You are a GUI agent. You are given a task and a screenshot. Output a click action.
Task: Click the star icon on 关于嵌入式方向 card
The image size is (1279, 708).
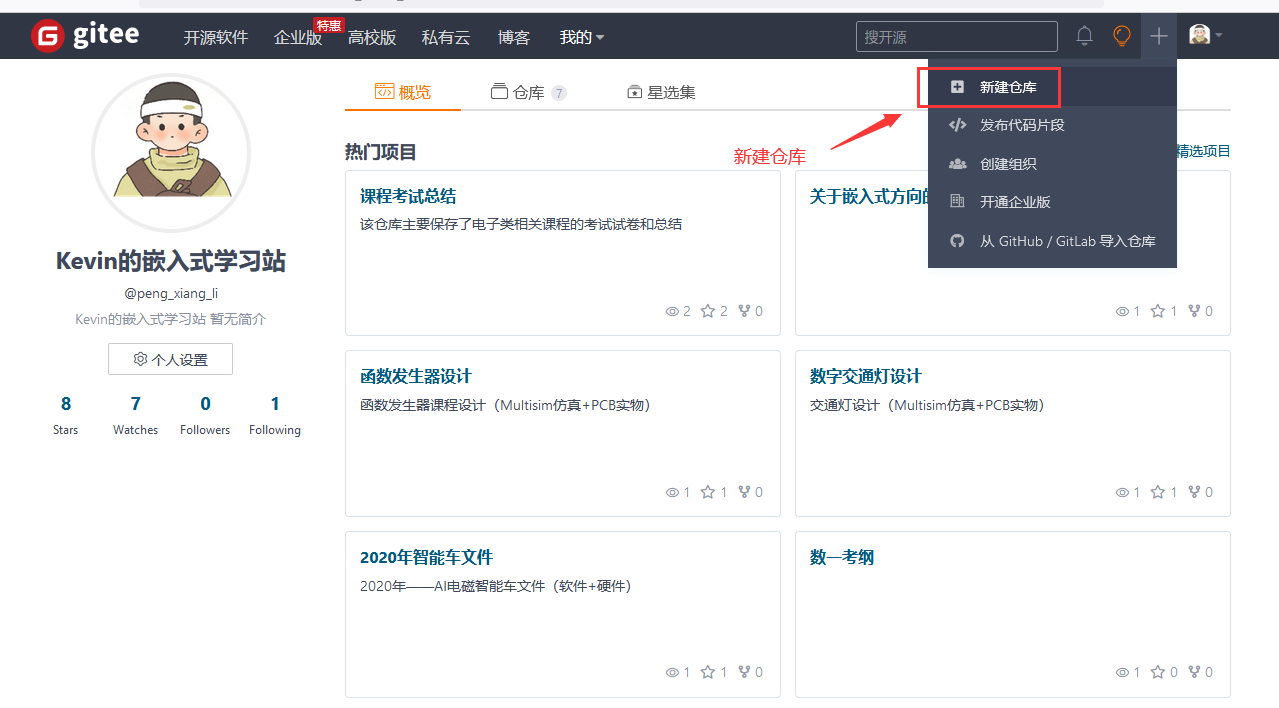point(1158,311)
